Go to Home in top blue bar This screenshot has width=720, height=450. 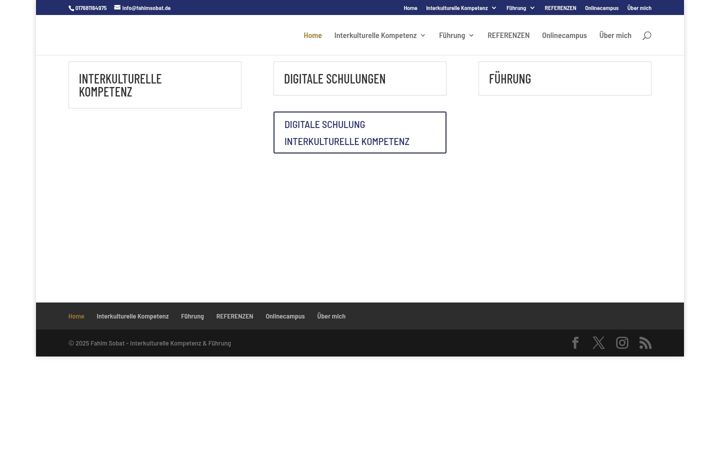(411, 8)
